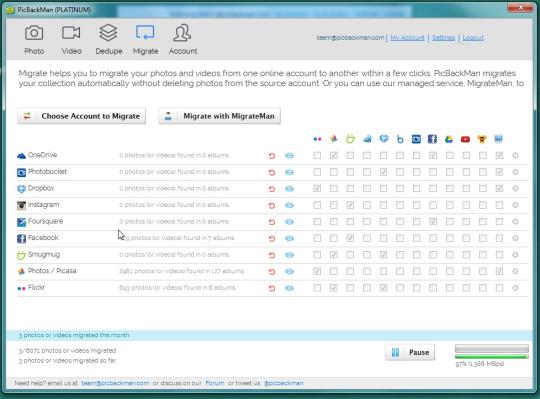Click the eye icon for Dropbox

[x=289, y=189]
